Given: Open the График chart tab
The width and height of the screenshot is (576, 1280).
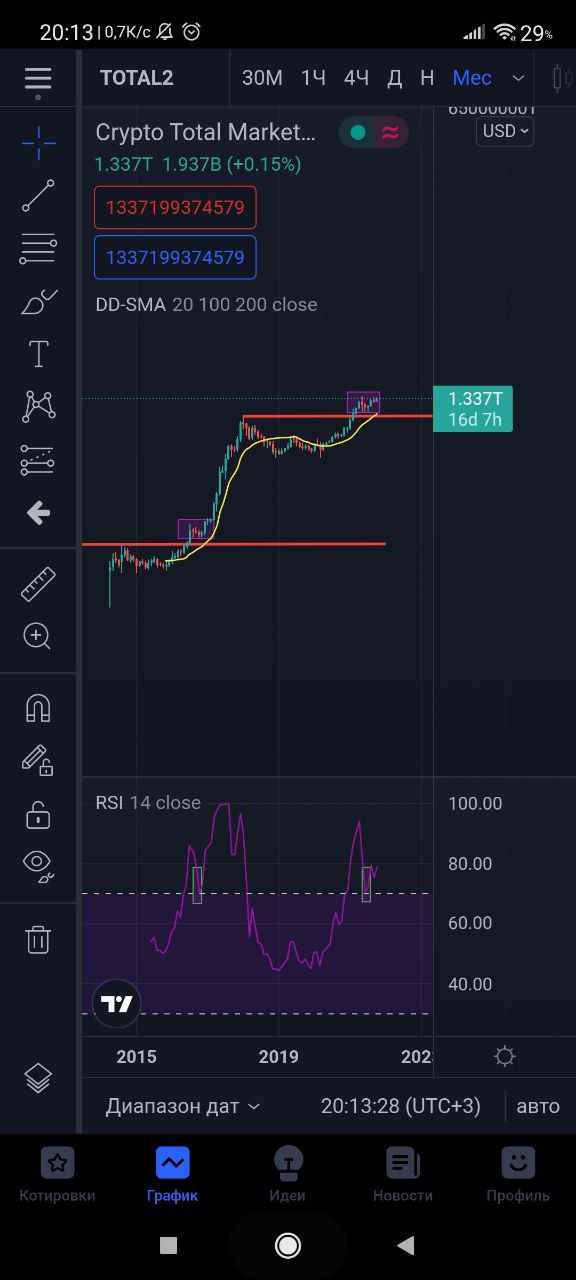Looking at the screenshot, I should (172, 1174).
